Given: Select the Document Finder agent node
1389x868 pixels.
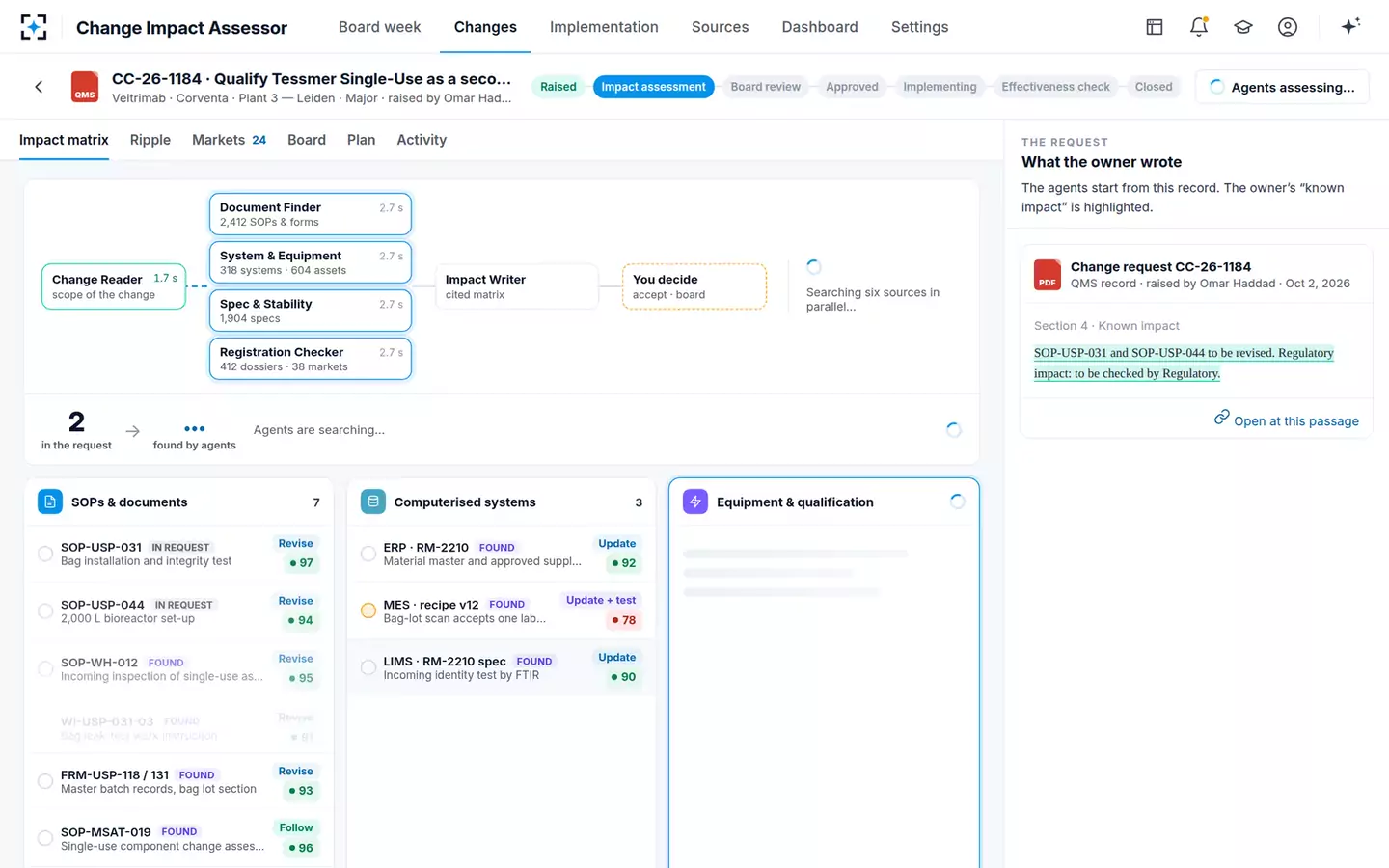Looking at the screenshot, I should click(x=311, y=214).
